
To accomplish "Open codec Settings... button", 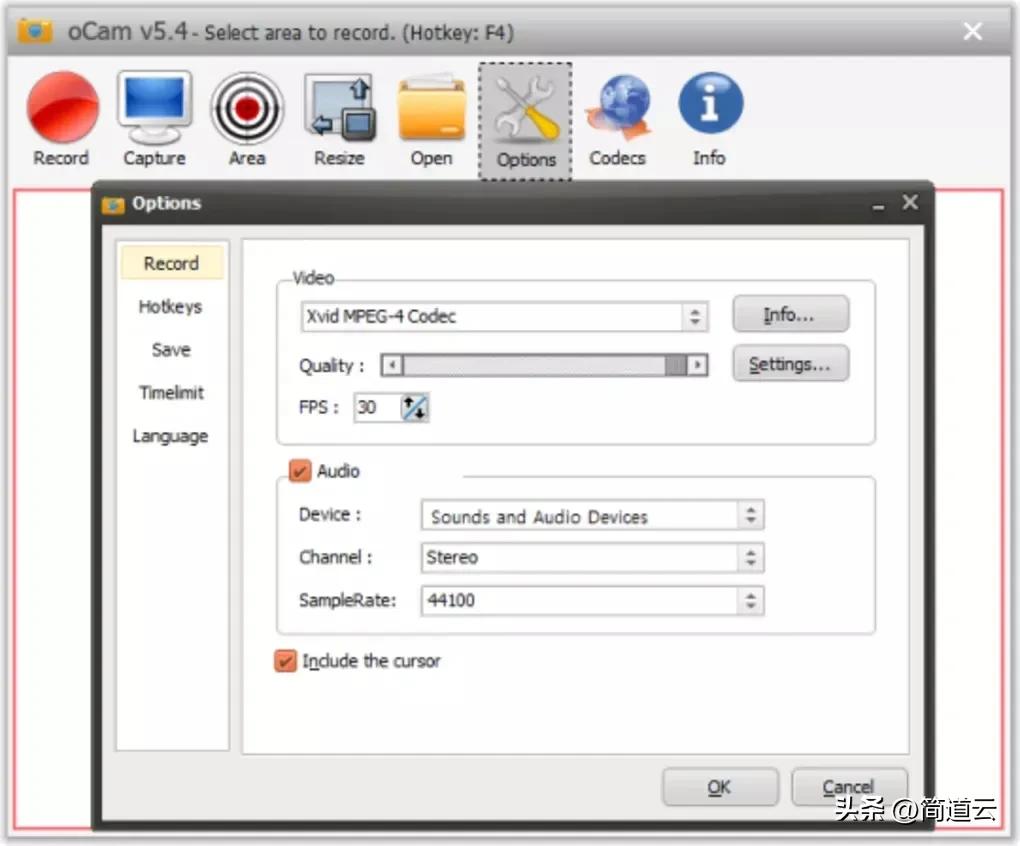I will pyautogui.click(x=790, y=364).
